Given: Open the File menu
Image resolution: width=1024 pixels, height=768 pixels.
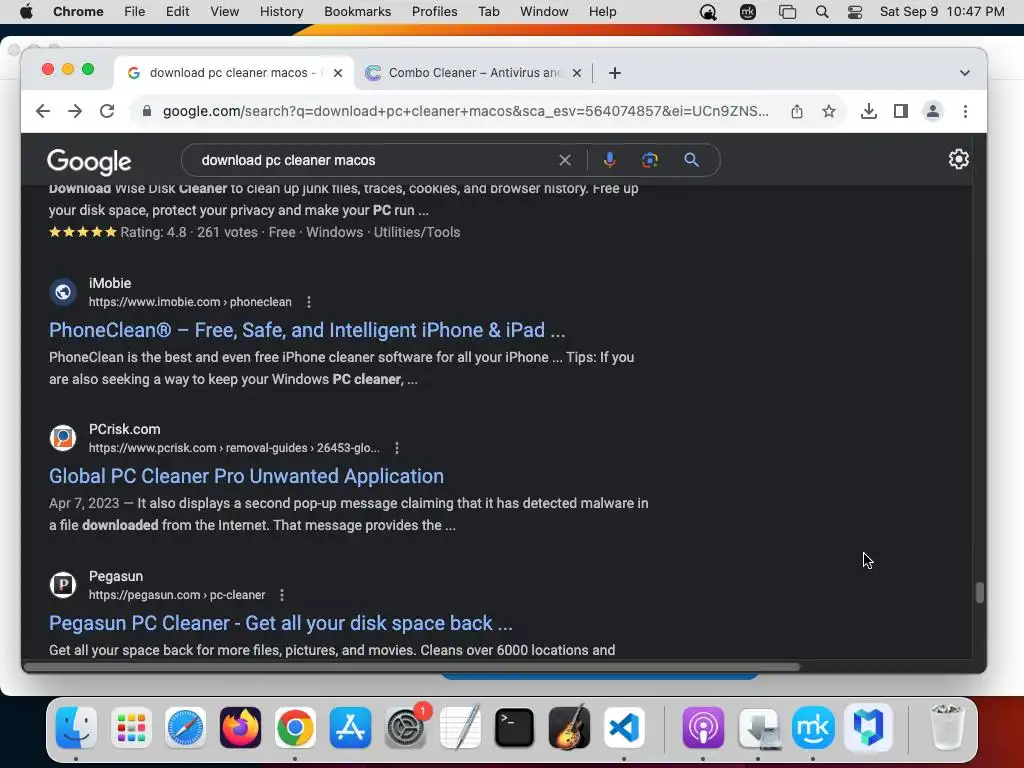Looking at the screenshot, I should point(135,12).
